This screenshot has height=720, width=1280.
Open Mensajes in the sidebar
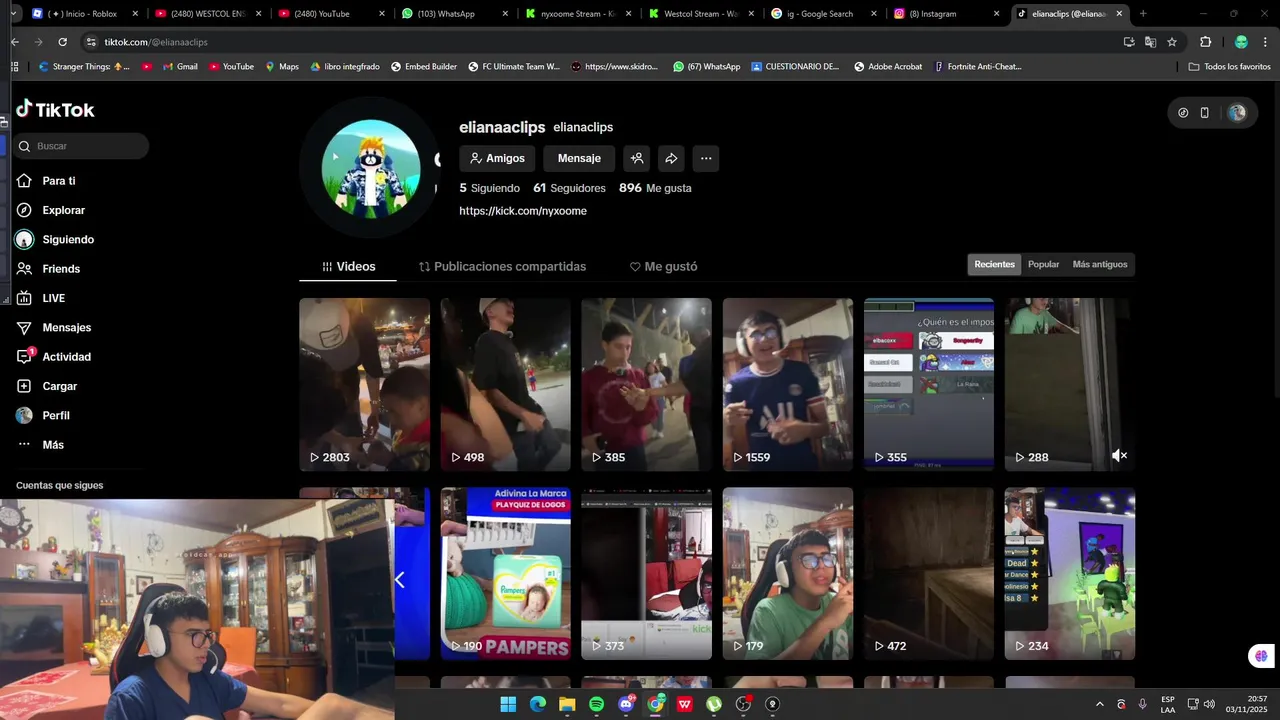(x=54, y=327)
